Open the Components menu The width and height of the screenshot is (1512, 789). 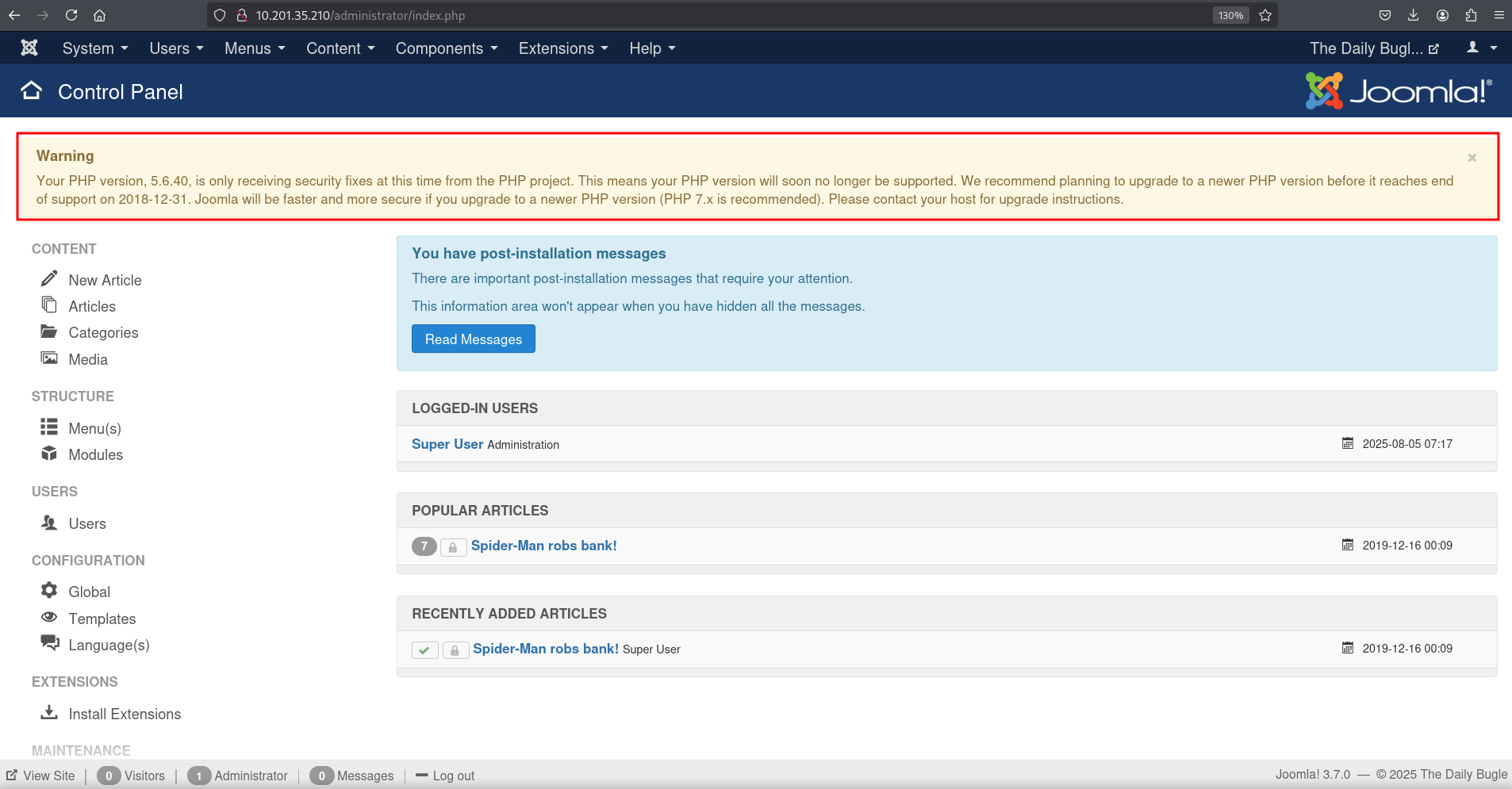pos(446,48)
